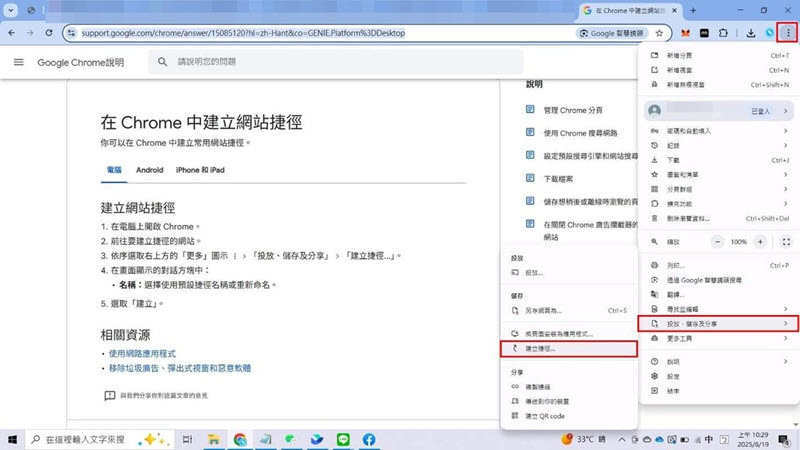Expand 分頁群組 submenu

pos(719,189)
